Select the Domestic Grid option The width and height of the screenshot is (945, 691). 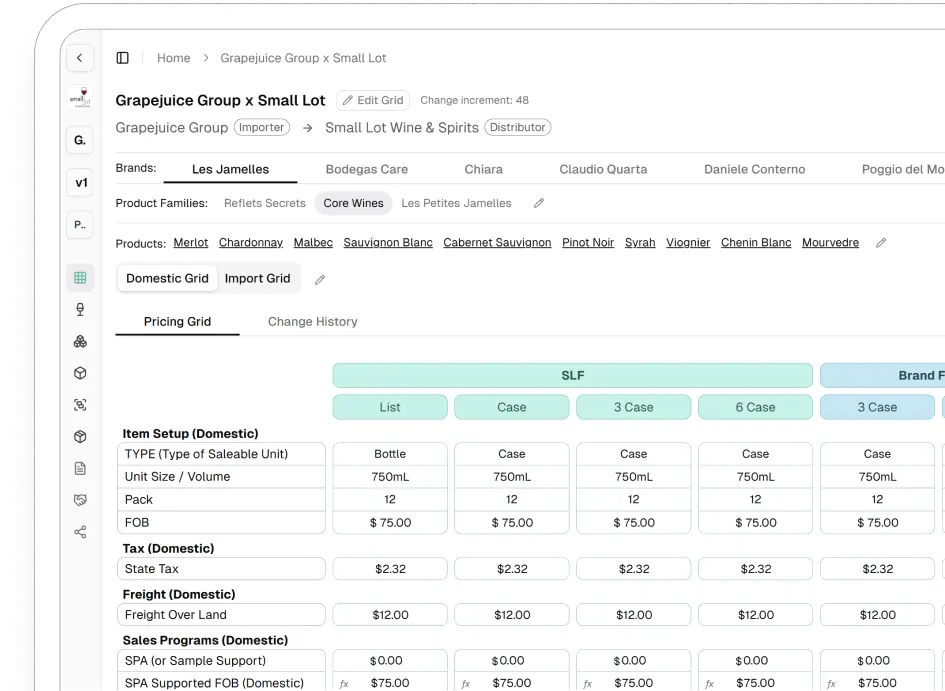click(x=166, y=278)
